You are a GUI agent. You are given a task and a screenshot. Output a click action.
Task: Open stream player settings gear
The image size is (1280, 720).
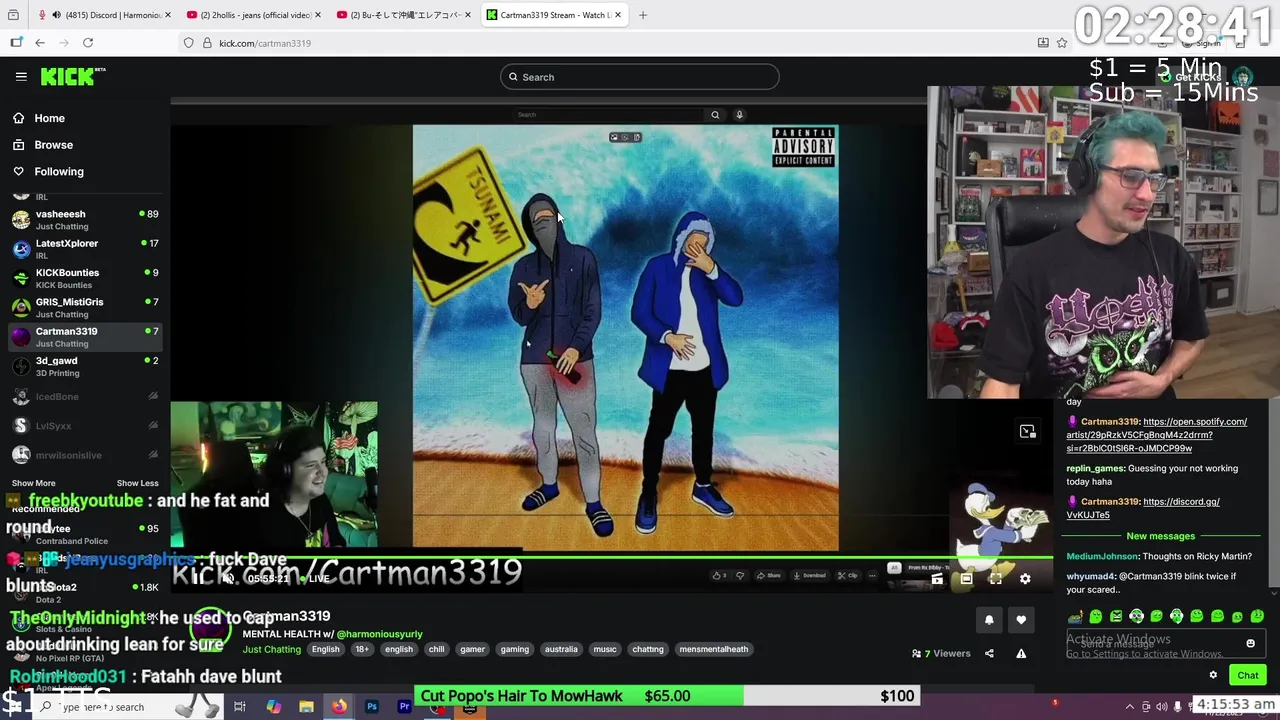(x=1025, y=579)
